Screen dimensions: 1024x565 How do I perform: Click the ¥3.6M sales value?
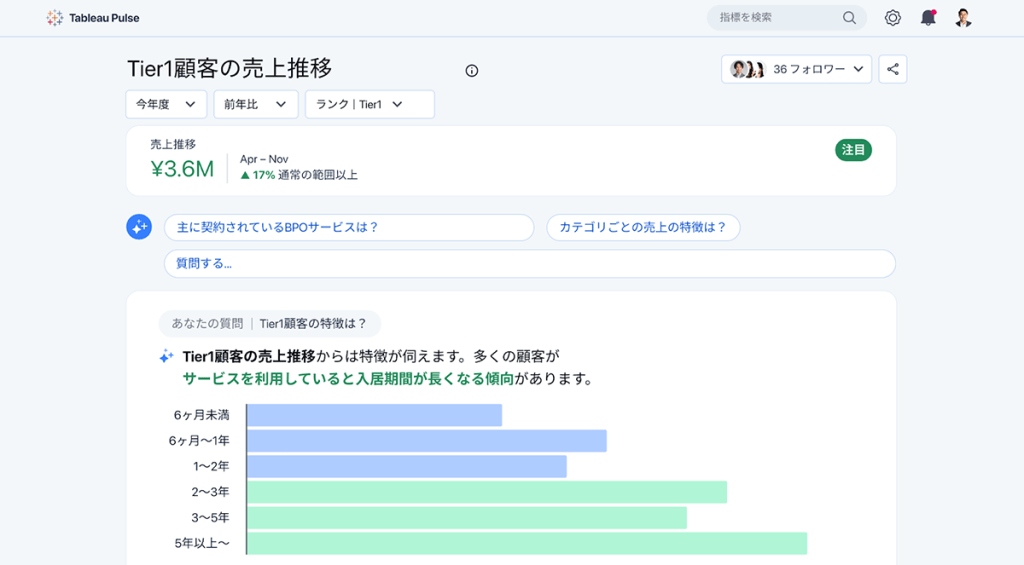coord(182,169)
